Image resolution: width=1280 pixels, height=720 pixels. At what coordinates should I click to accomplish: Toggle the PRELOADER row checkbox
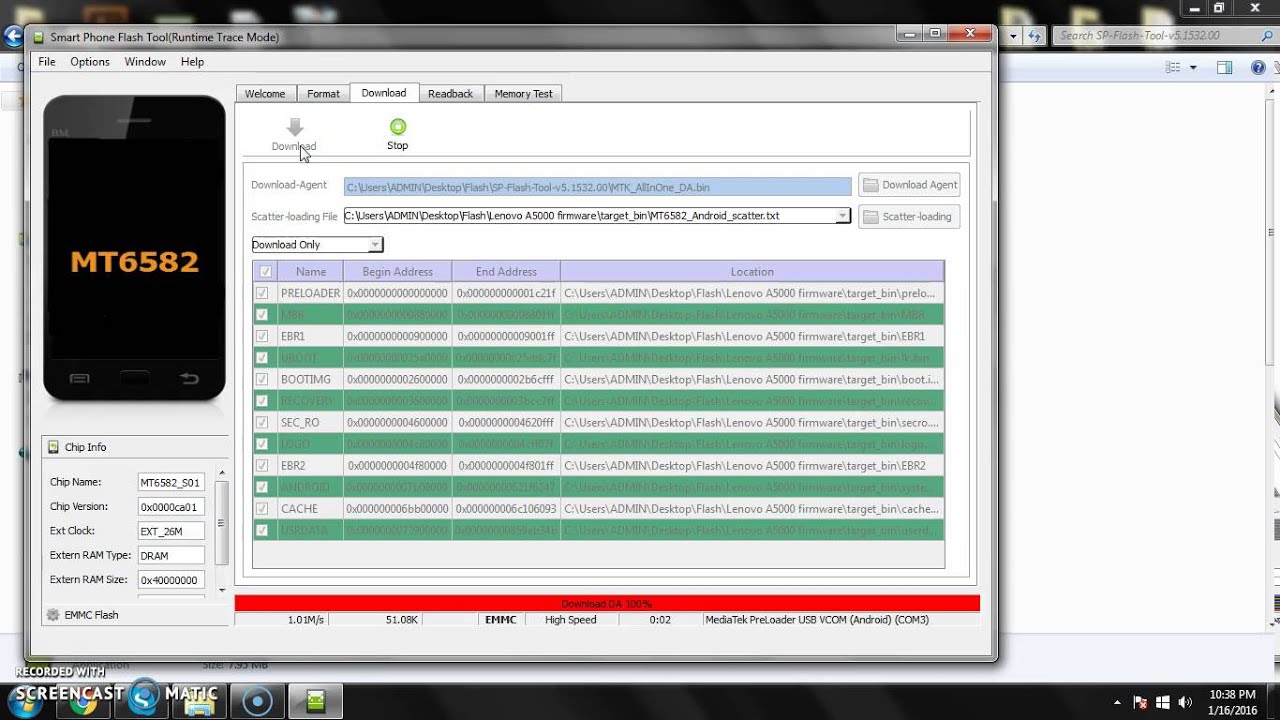tap(262, 293)
